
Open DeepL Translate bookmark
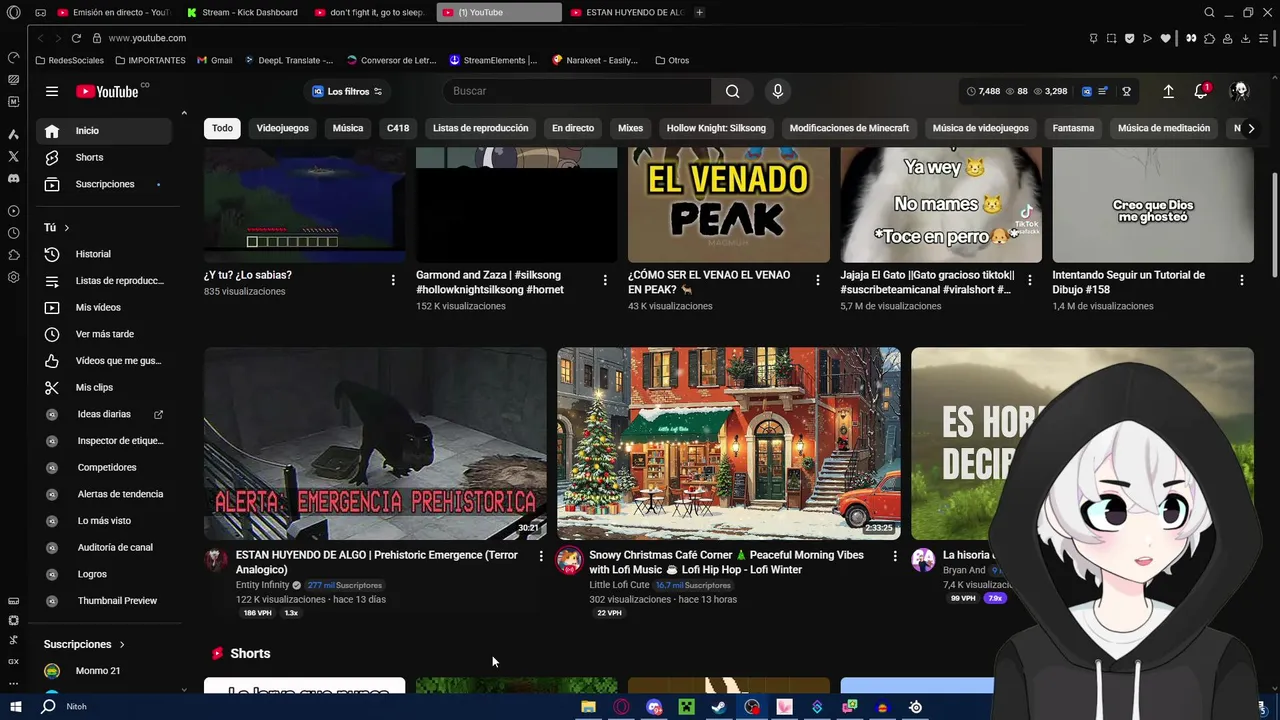coord(289,60)
